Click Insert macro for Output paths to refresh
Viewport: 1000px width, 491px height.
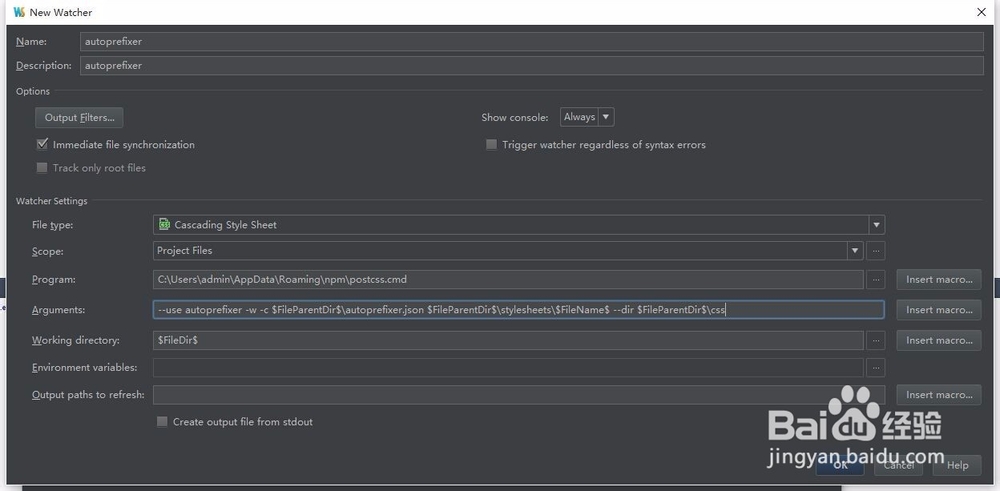(x=939, y=395)
